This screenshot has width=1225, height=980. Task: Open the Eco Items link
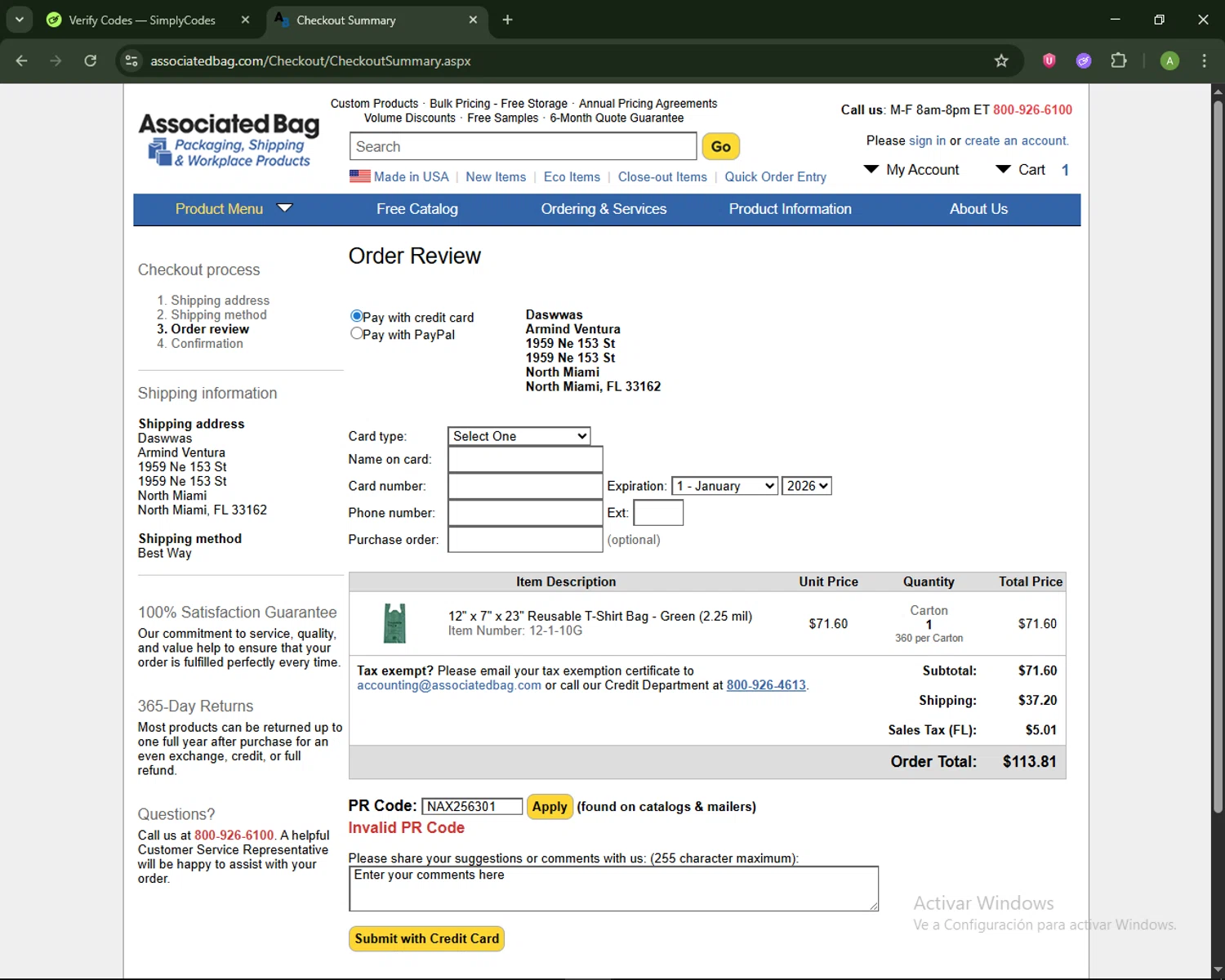click(x=572, y=176)
